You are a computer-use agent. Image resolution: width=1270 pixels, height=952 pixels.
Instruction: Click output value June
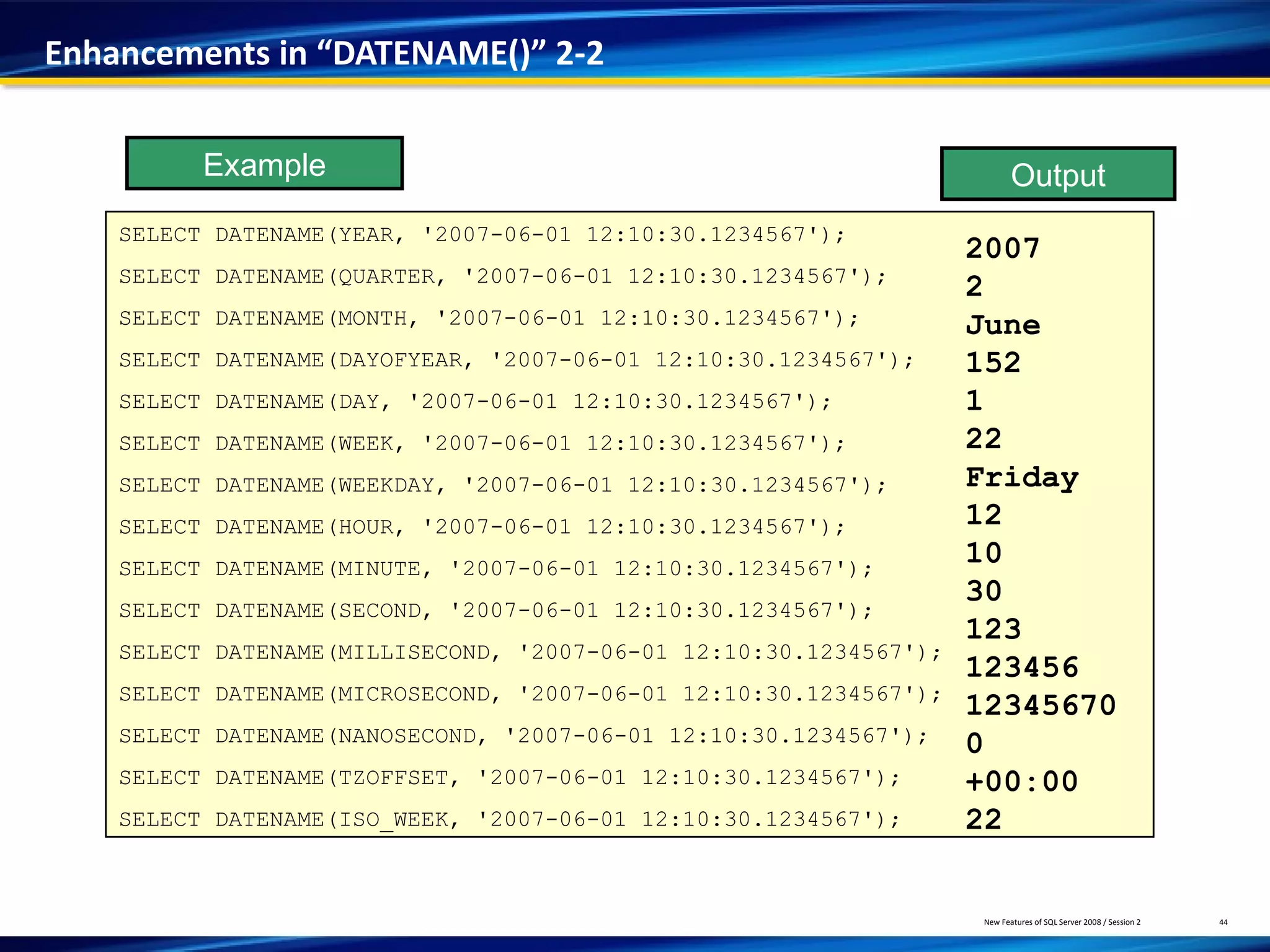[1003, 325]
